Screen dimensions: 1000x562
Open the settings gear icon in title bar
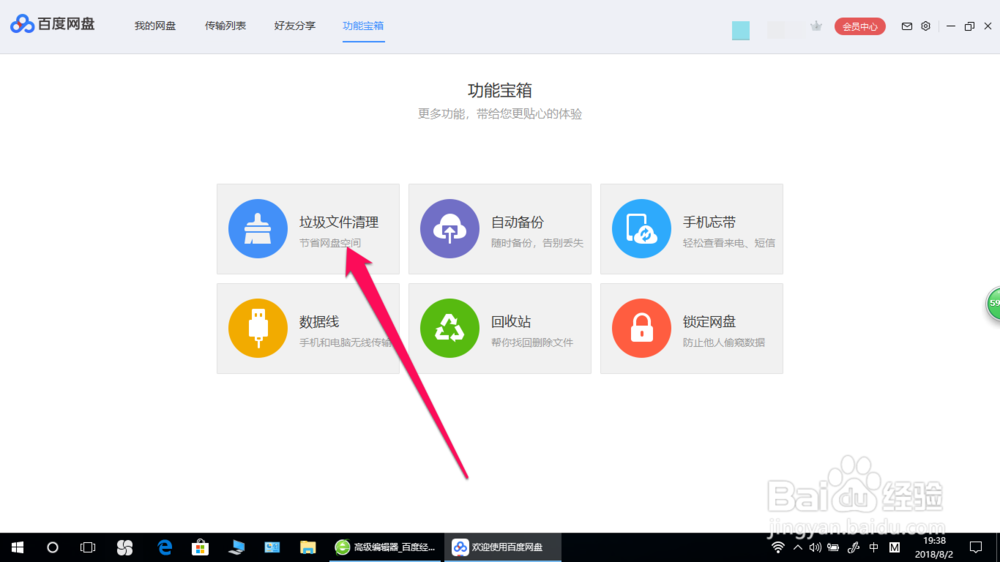(925, 26)
